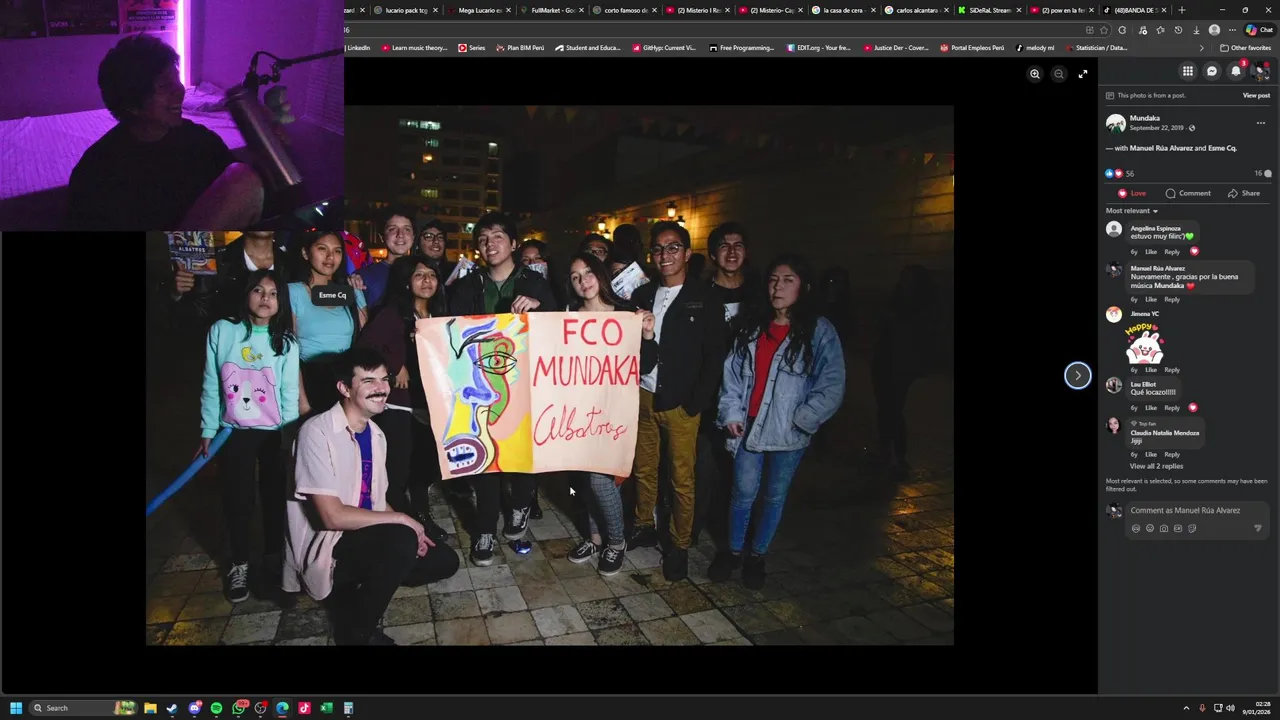The width and height of the screenshot is (1280, 720).
Task: Open the taskbar volume control
Action: pos(1230,708)
